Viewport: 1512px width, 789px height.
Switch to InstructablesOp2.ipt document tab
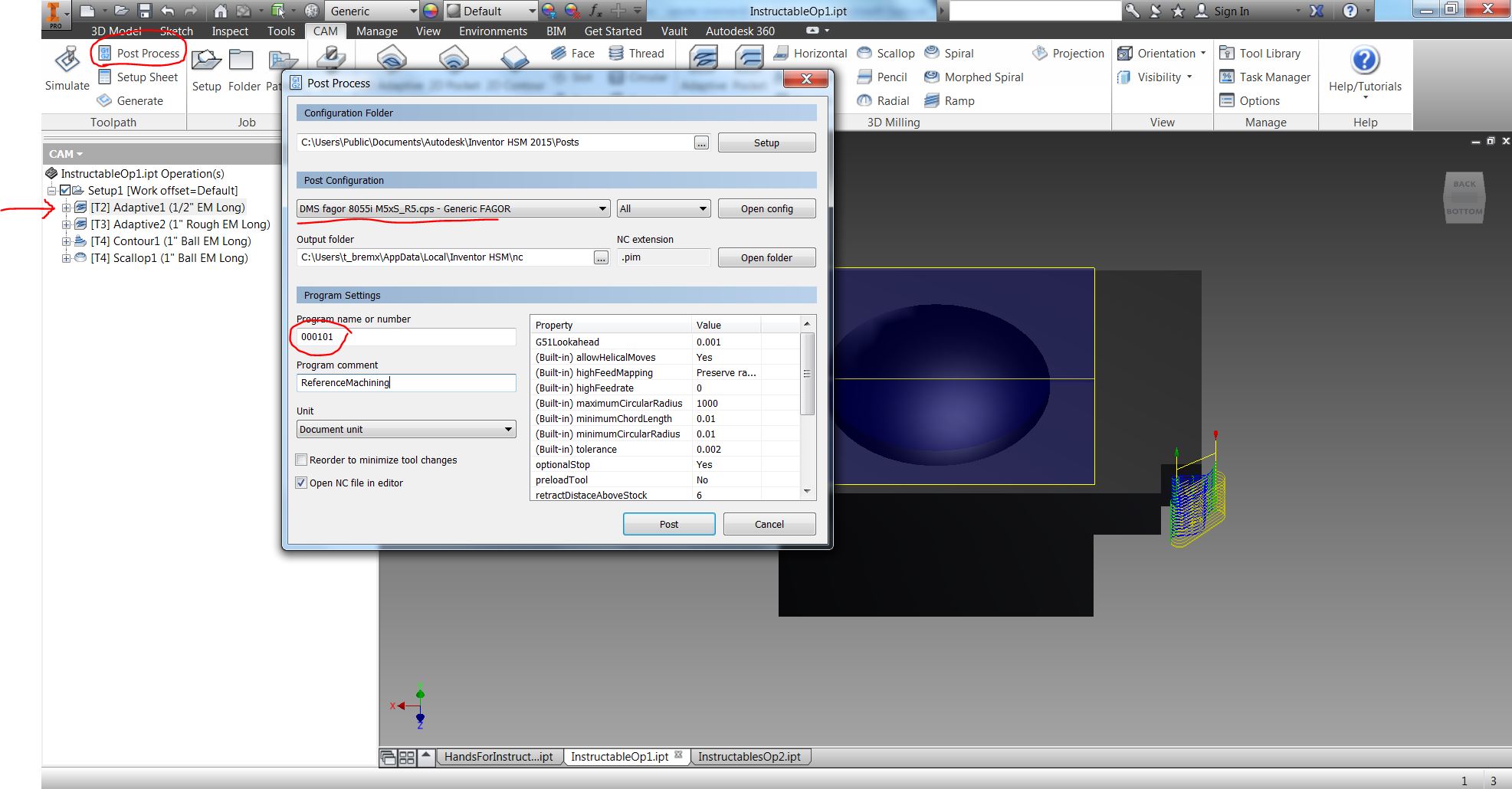coord(749,757)
